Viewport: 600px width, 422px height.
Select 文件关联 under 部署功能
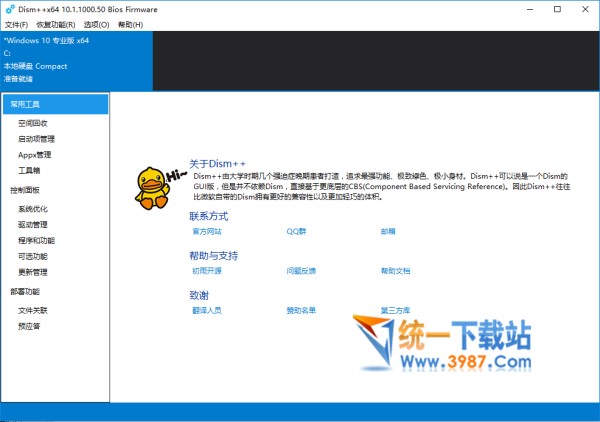point(32,310)
